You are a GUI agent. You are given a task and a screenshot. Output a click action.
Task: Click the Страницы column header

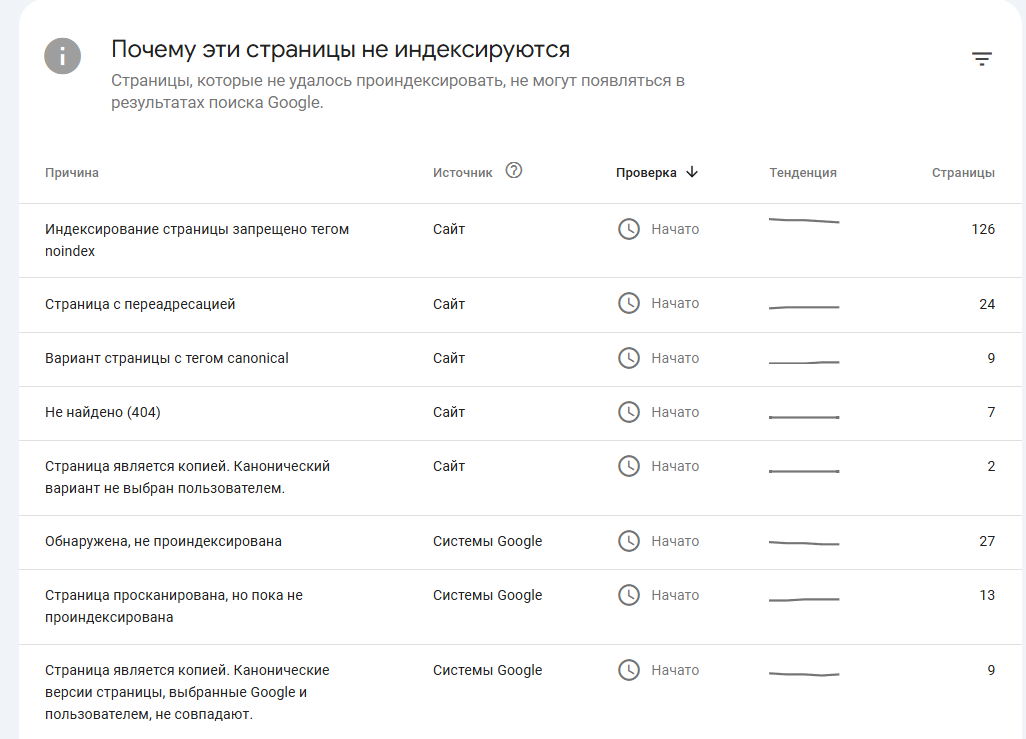(963, 173)
